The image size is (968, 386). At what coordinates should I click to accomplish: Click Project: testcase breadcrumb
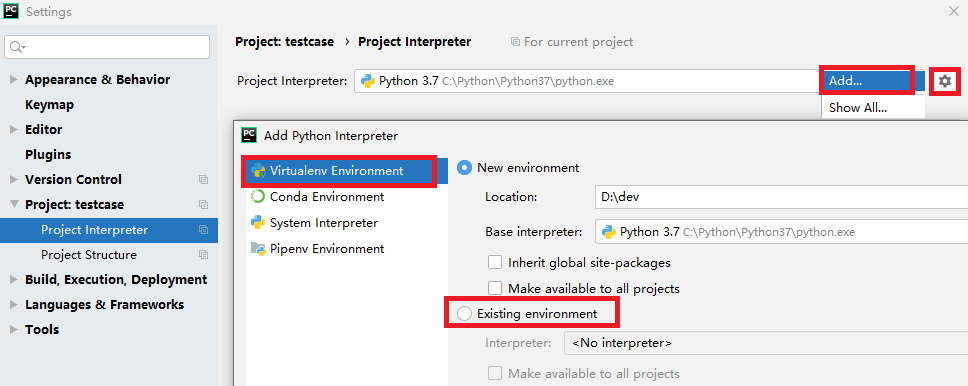[285, 42]
